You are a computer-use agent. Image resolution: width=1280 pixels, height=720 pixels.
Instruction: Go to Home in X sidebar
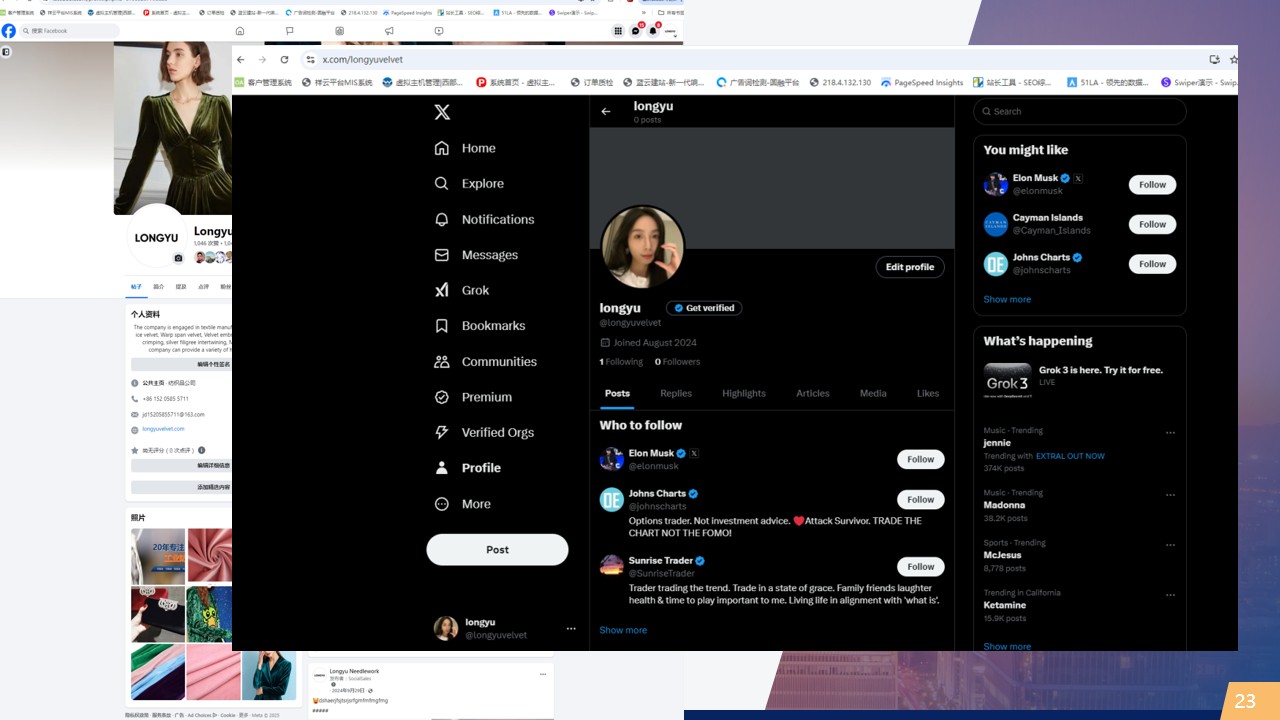pos(465,148)
